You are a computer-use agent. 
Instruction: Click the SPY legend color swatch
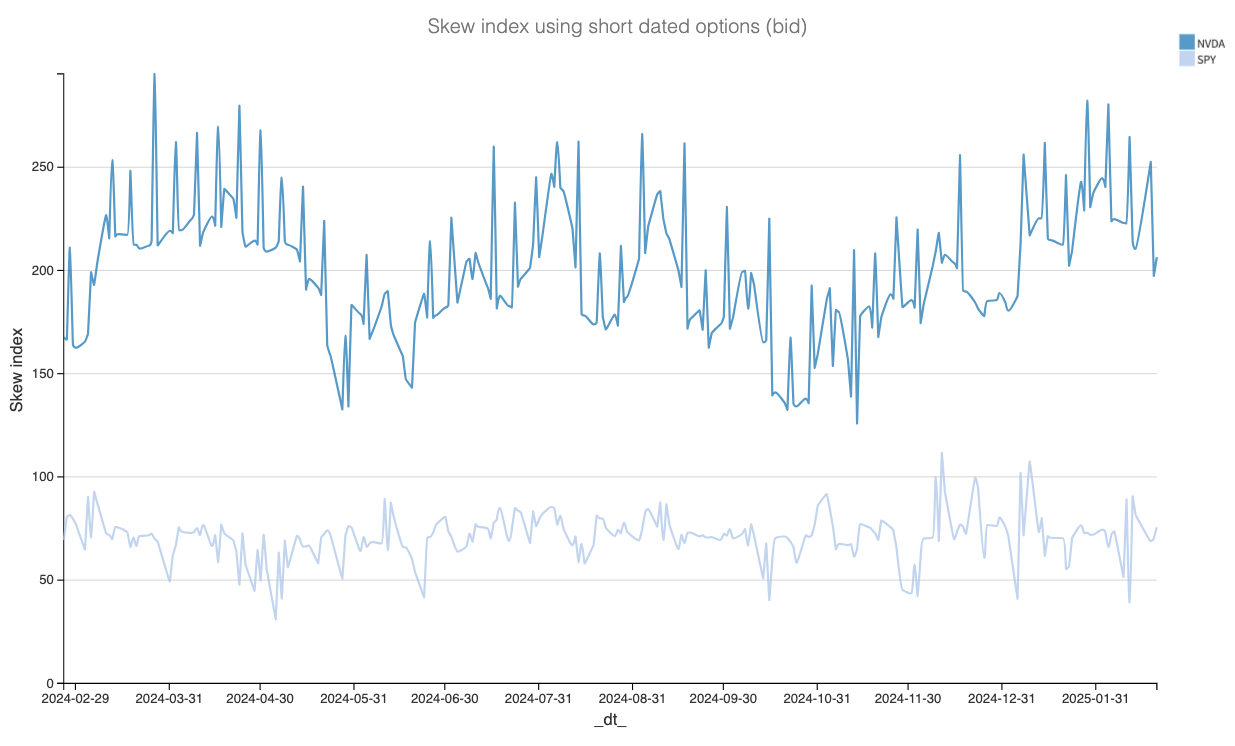click(1187, 59)
